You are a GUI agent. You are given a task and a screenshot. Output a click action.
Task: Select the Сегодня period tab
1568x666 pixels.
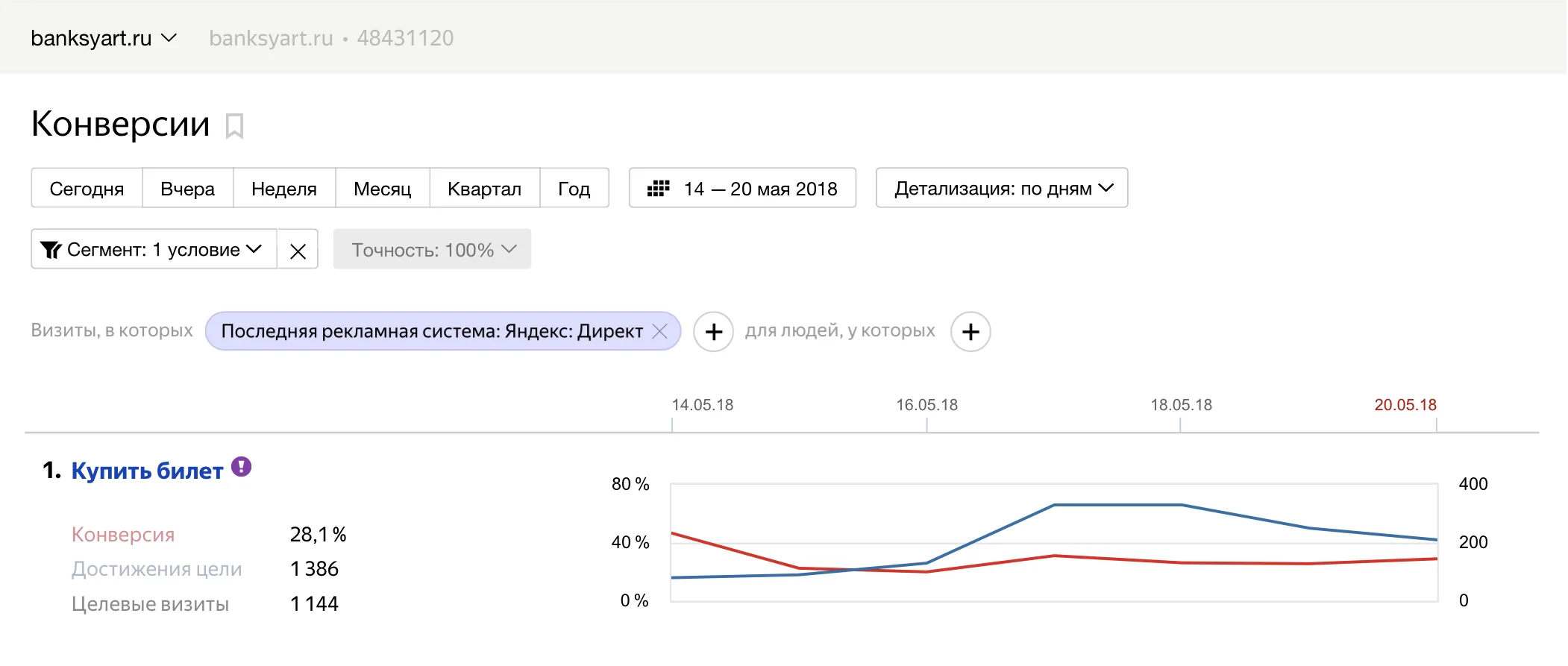(x=87, y=188)
